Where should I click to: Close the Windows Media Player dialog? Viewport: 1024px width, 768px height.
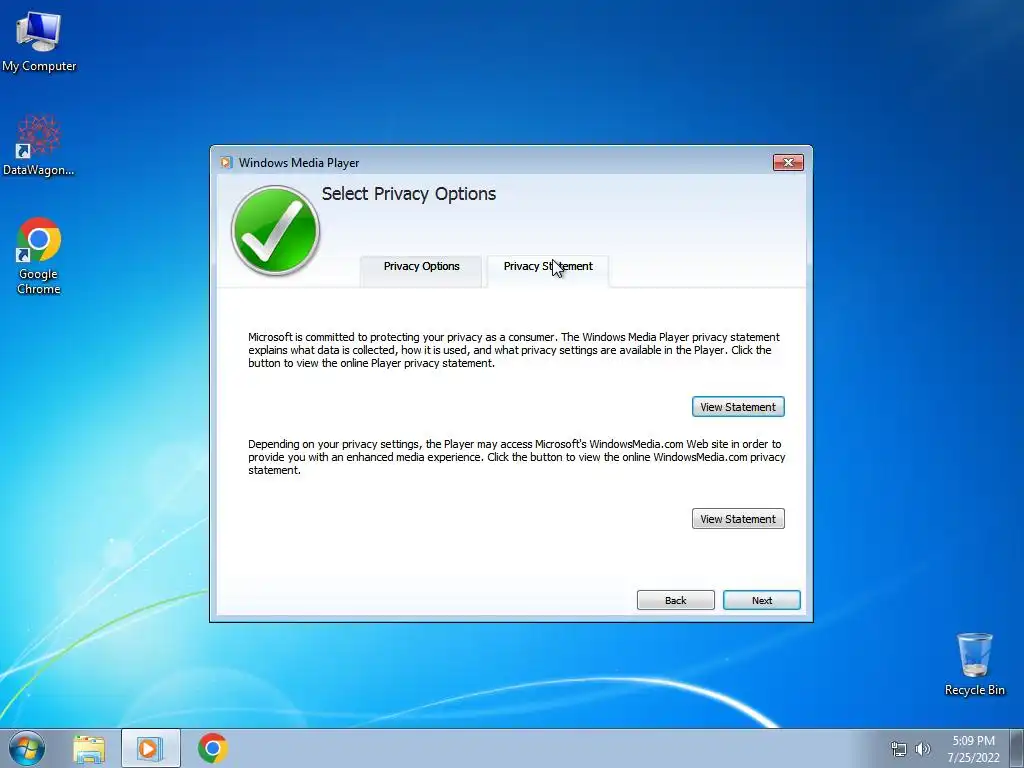[x=788, y=163]
